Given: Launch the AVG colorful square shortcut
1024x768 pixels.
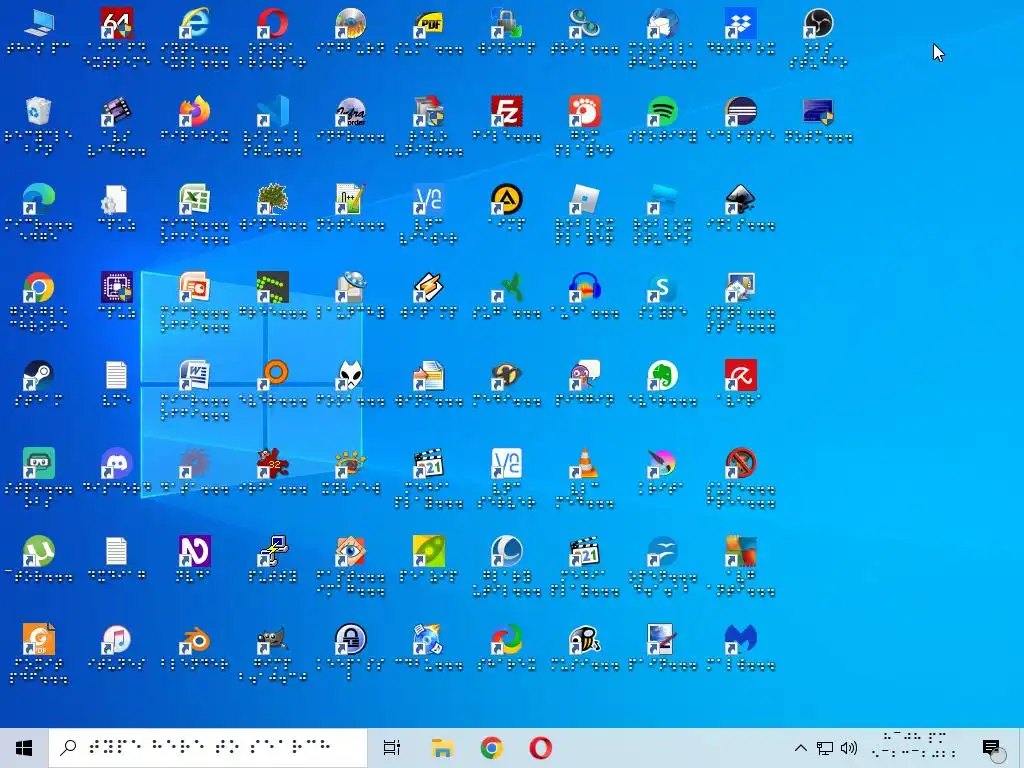Looking at the screenshot, I should [x=740, y=551].
